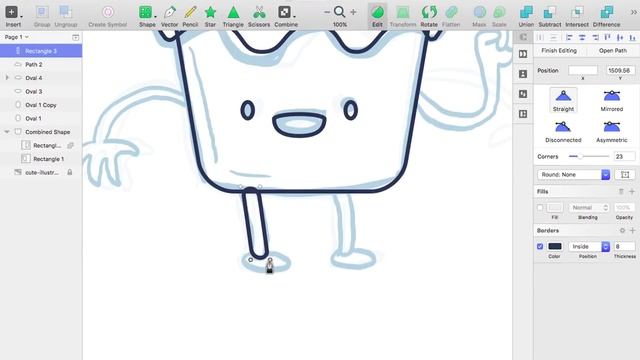Toggle the Edit tool
640x360 pixels.
click(377, 16)
